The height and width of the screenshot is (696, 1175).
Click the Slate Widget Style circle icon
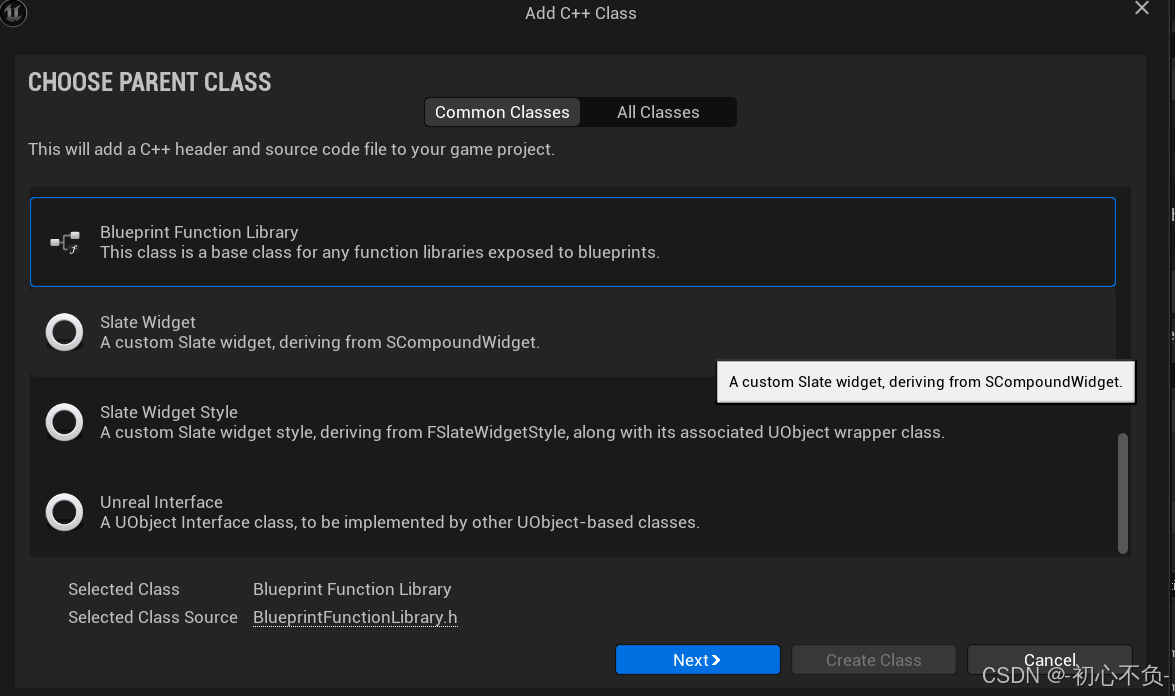coord(65,422)
